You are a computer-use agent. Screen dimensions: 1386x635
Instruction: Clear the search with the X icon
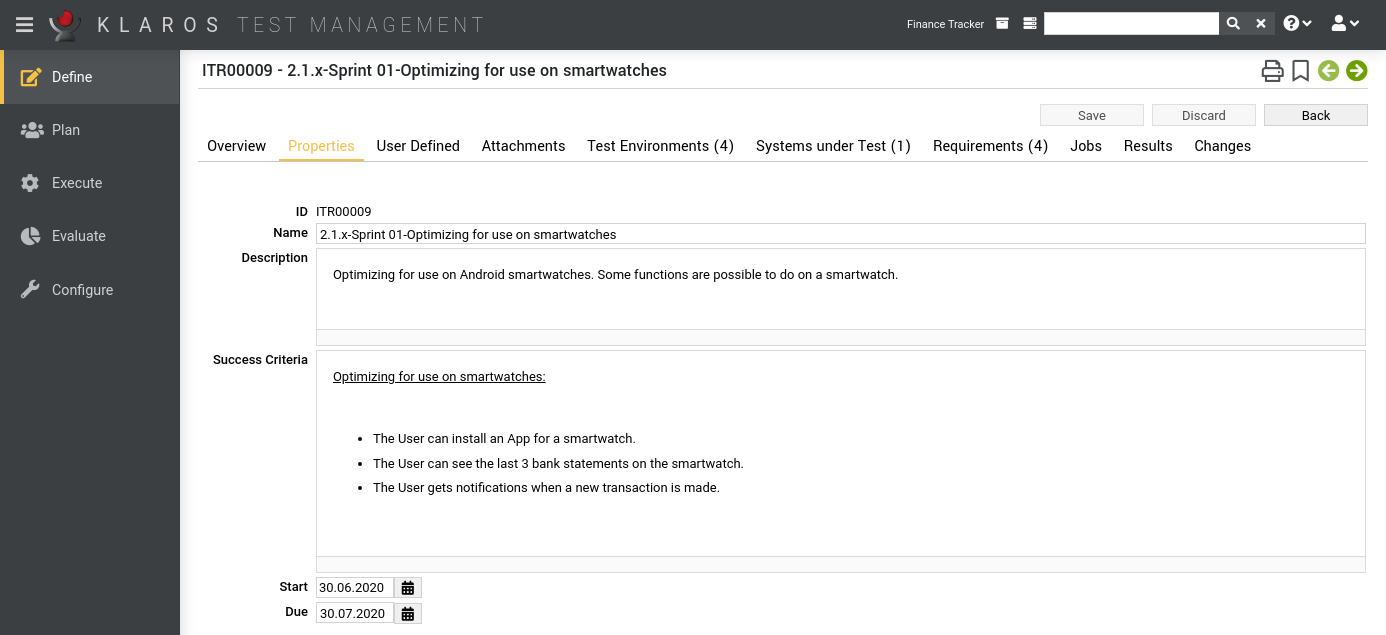[1261, 24]
